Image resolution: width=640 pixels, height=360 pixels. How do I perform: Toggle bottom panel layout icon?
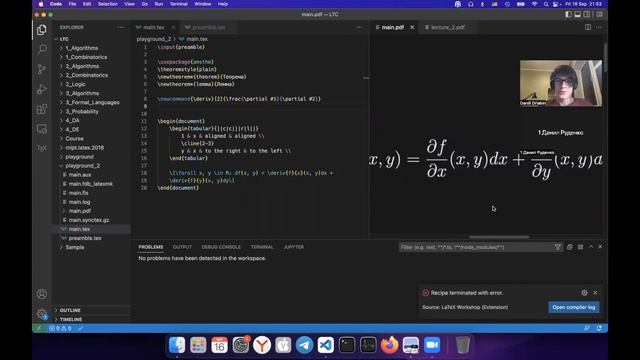click(x=578, y=14)
